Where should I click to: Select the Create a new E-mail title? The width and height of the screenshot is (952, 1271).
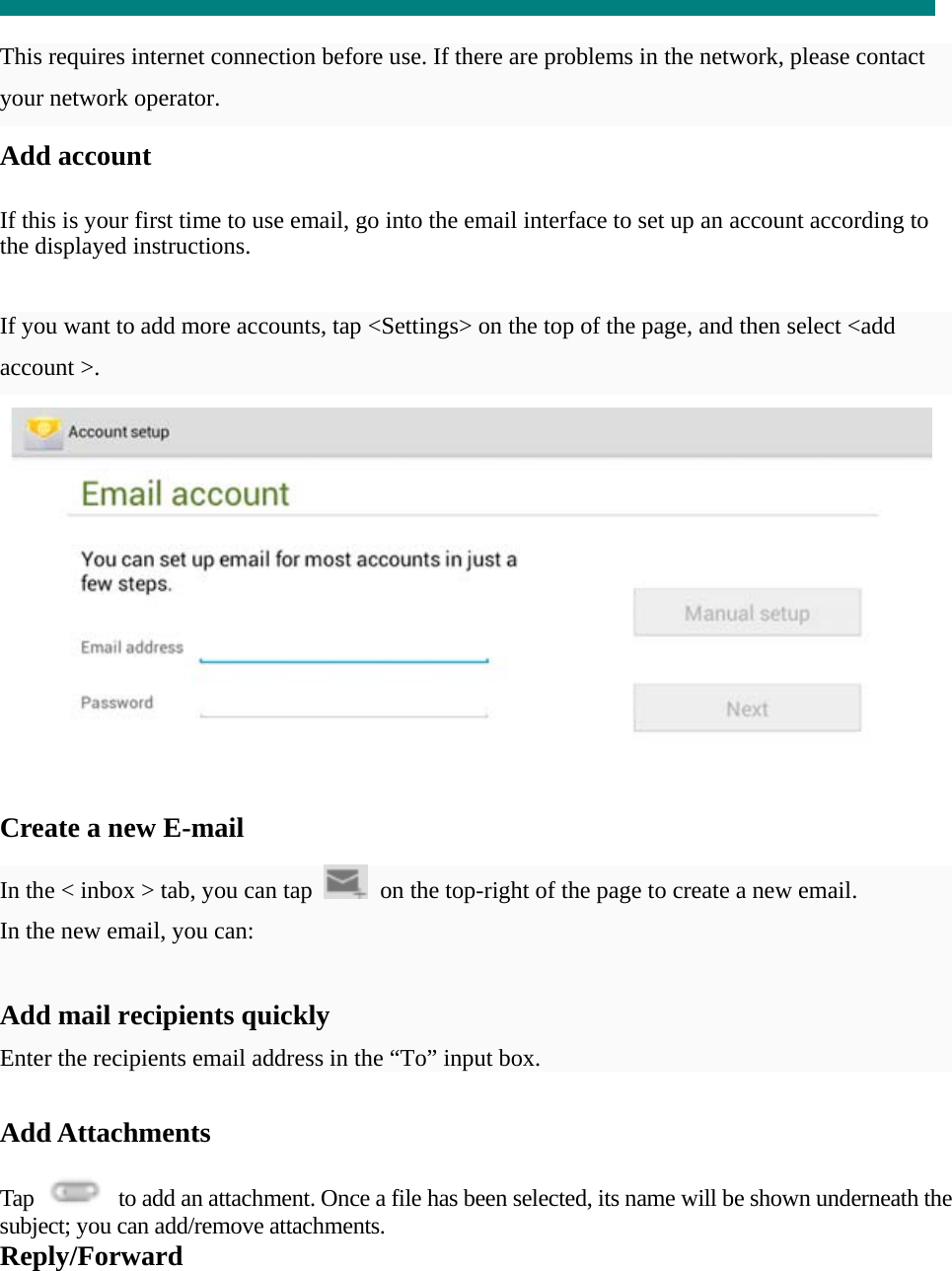point(122,828)
